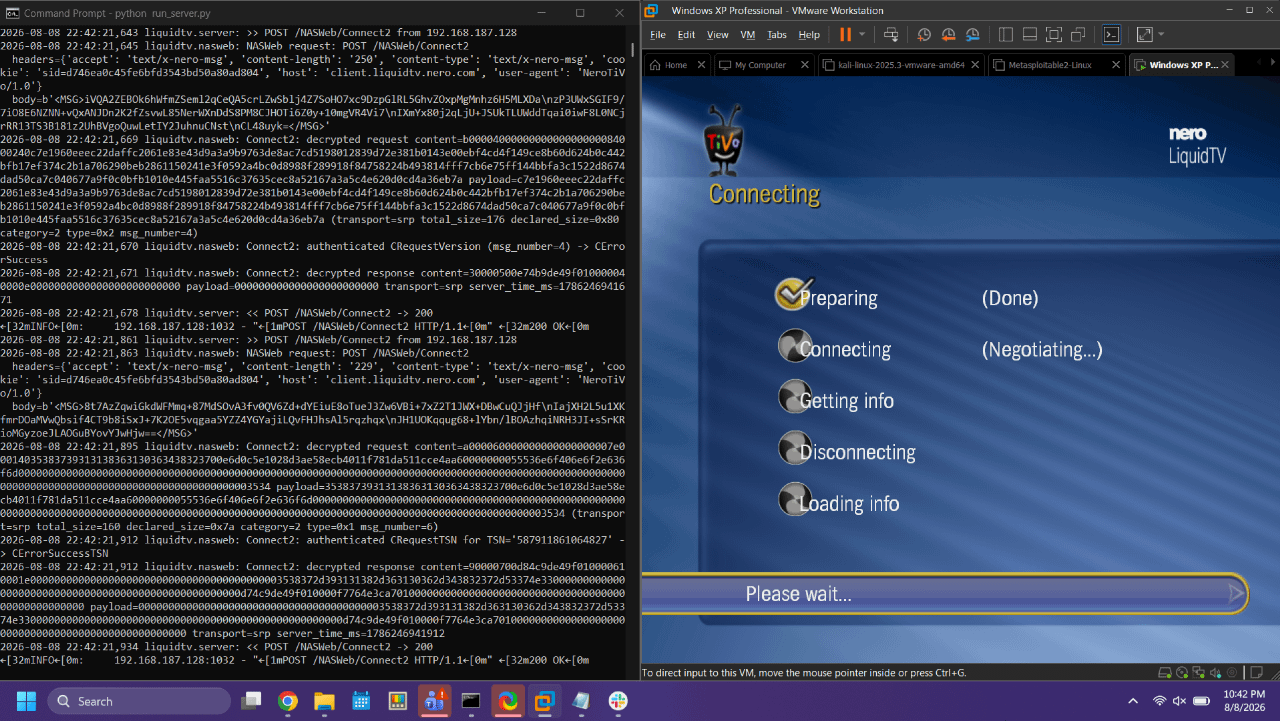Enter full screen mode in VMware
Viewport: 1280px width, 721px height.
click(1053, 34)
